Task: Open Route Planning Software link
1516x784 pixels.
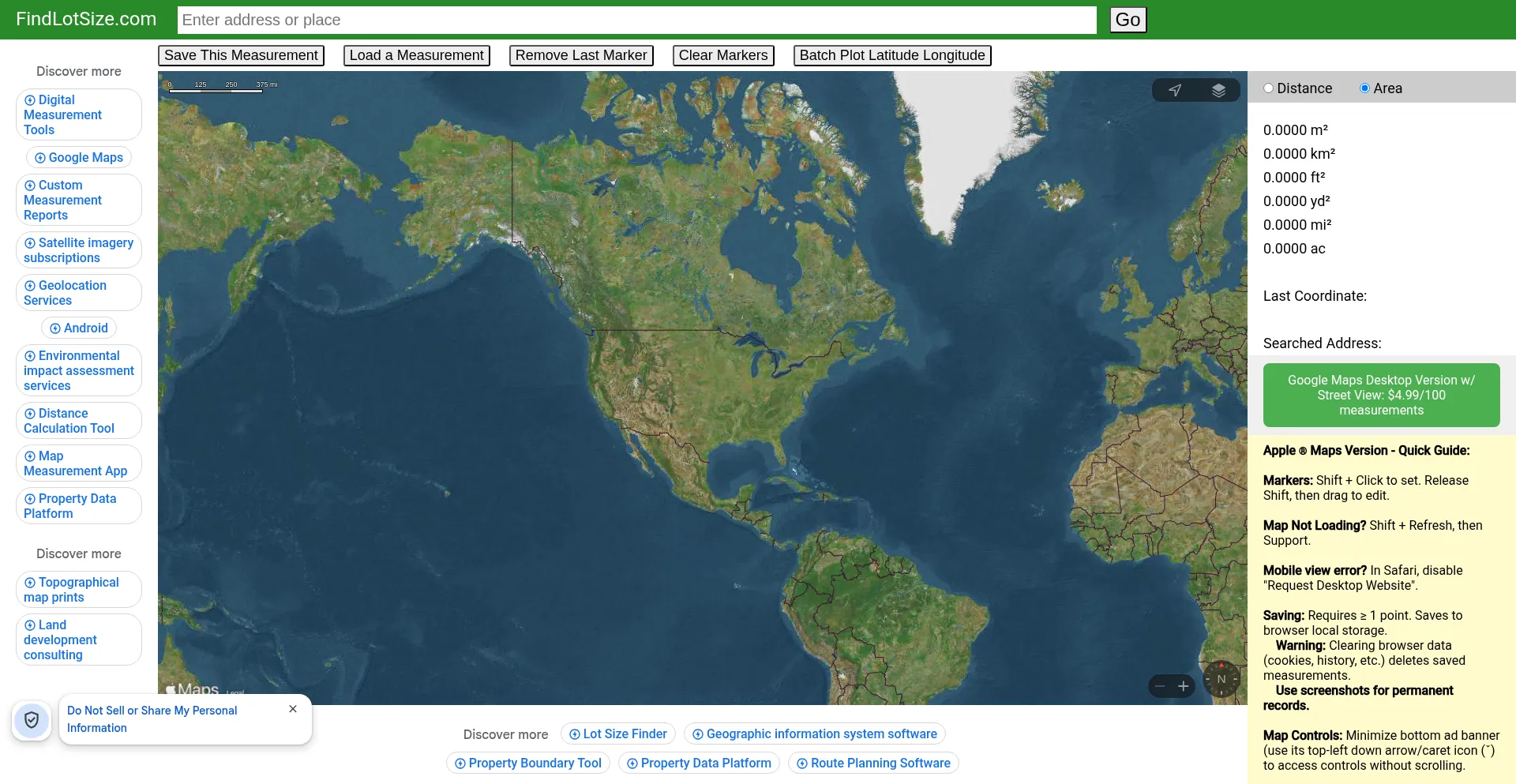Action: 874,763
